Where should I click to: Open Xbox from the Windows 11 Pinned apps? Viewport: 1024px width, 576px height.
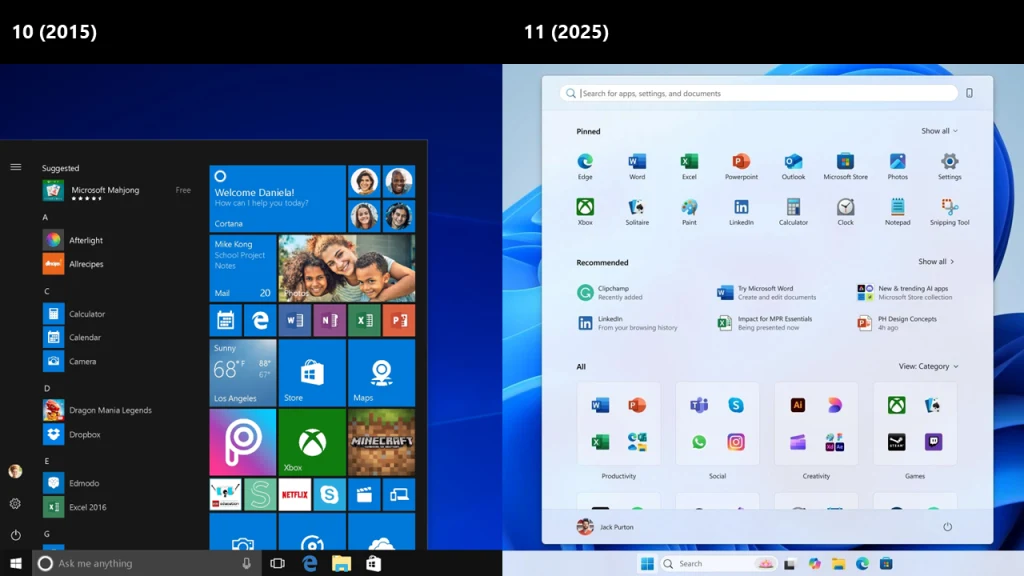point(585,212)
